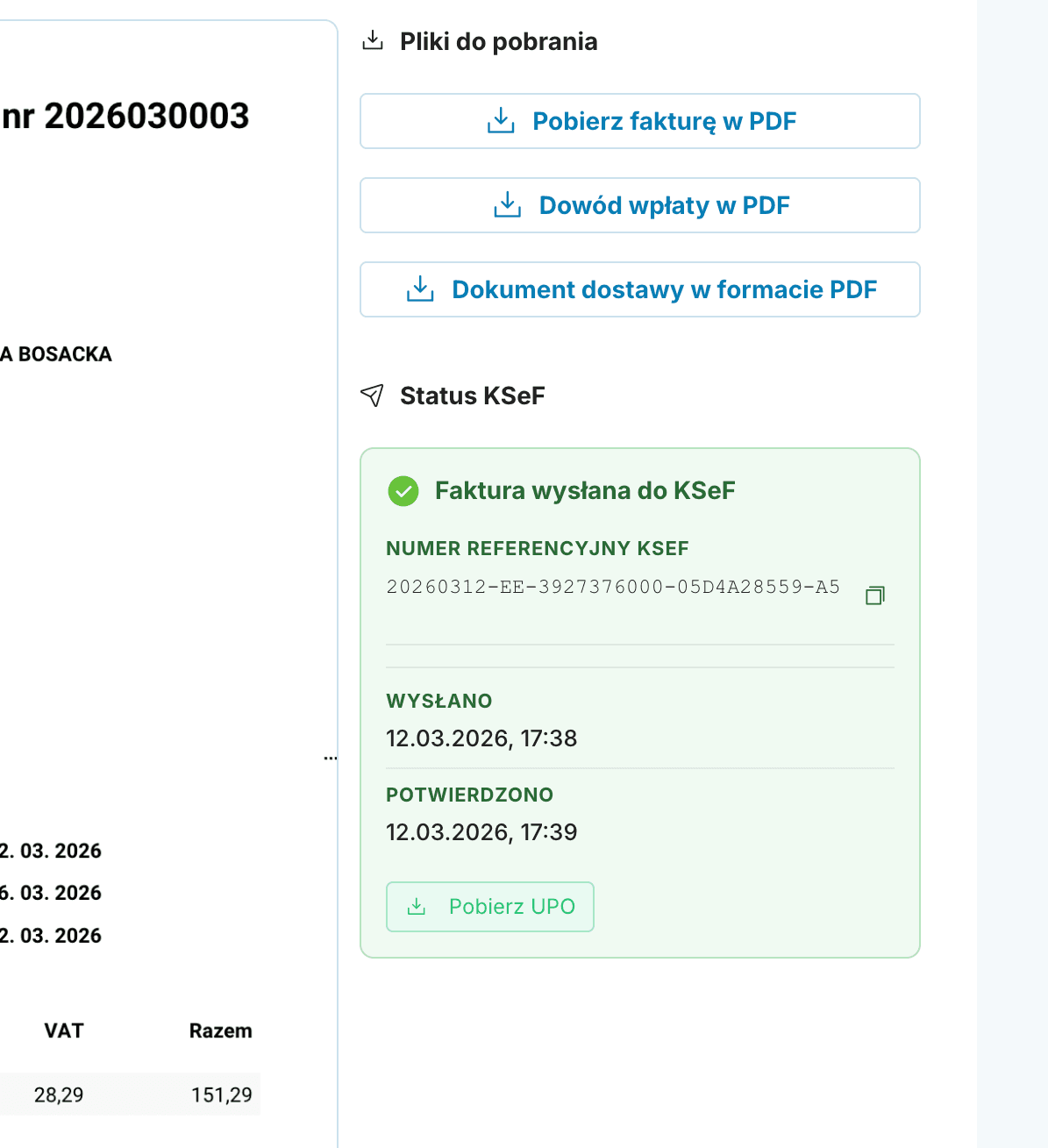Click download icon in Dowód wpłaty button

click(508, 205)
